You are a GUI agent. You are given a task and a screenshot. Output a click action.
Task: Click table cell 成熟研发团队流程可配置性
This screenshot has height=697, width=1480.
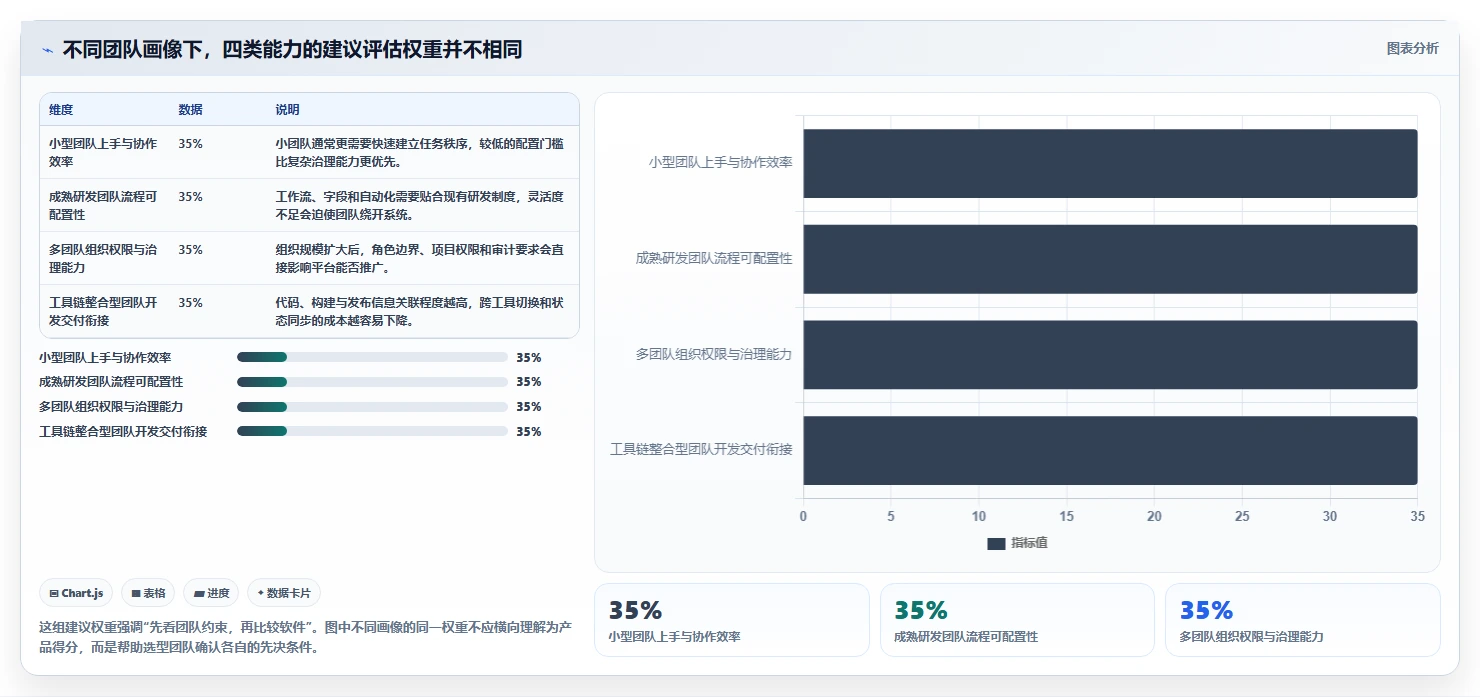tap(103, 205)
